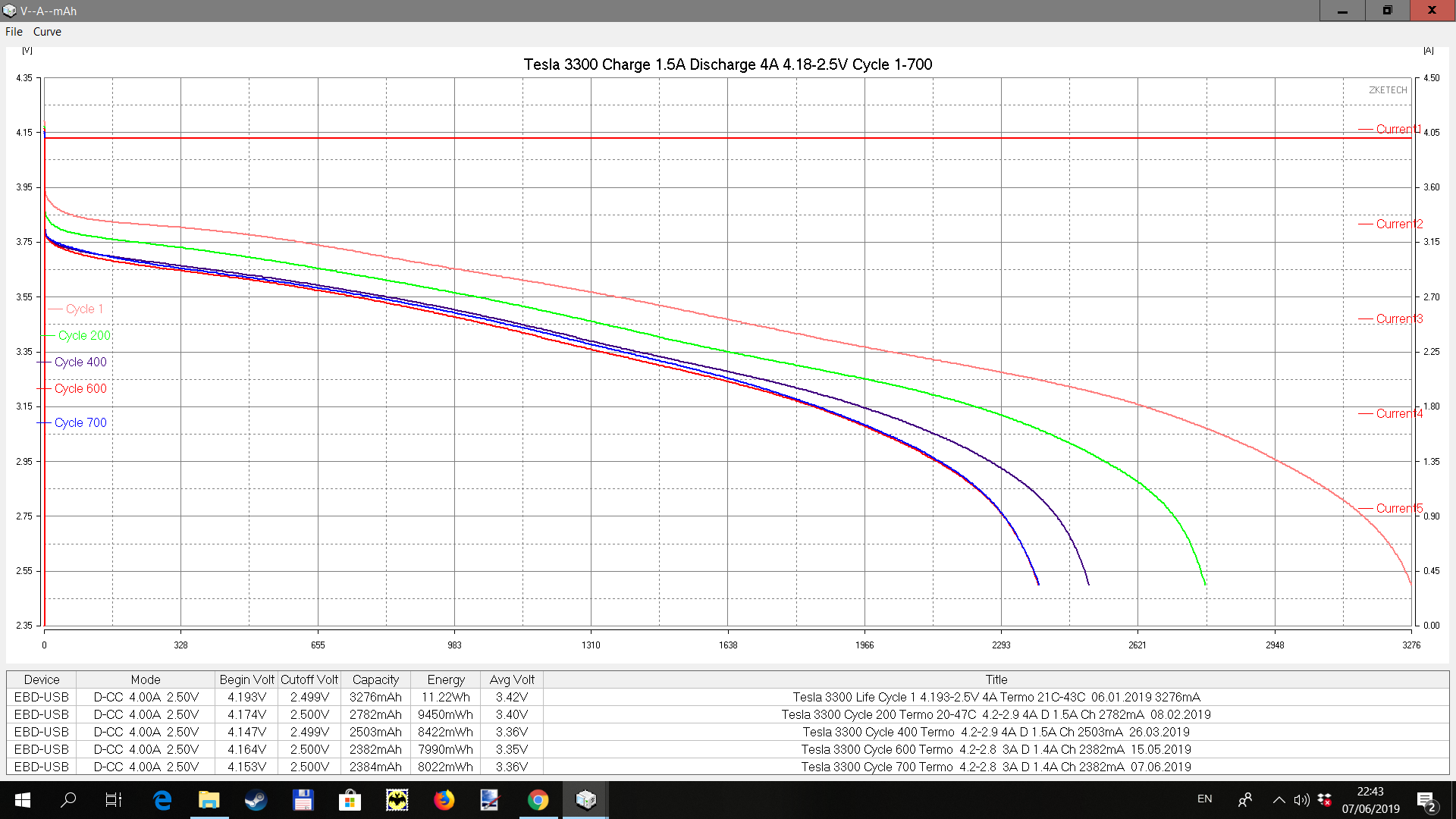Viewport: 1456px width, 819px height.
Task: Open Microsoft Store from the taskbar
Action: click(350, 799)
